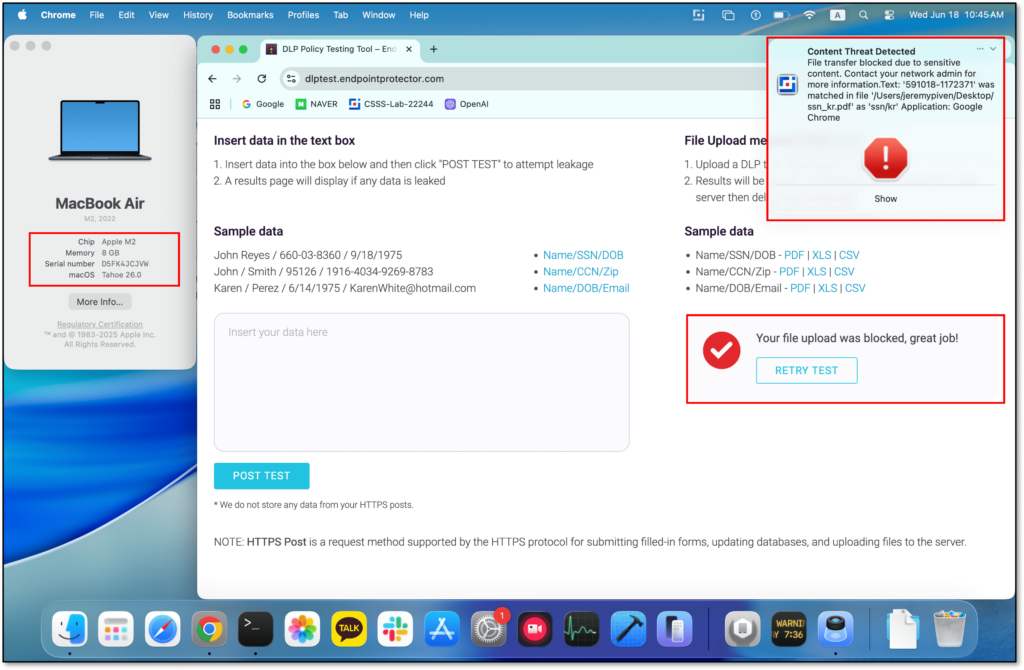Download the Name/CCN/Zip CSV sample

coord(844,272)
